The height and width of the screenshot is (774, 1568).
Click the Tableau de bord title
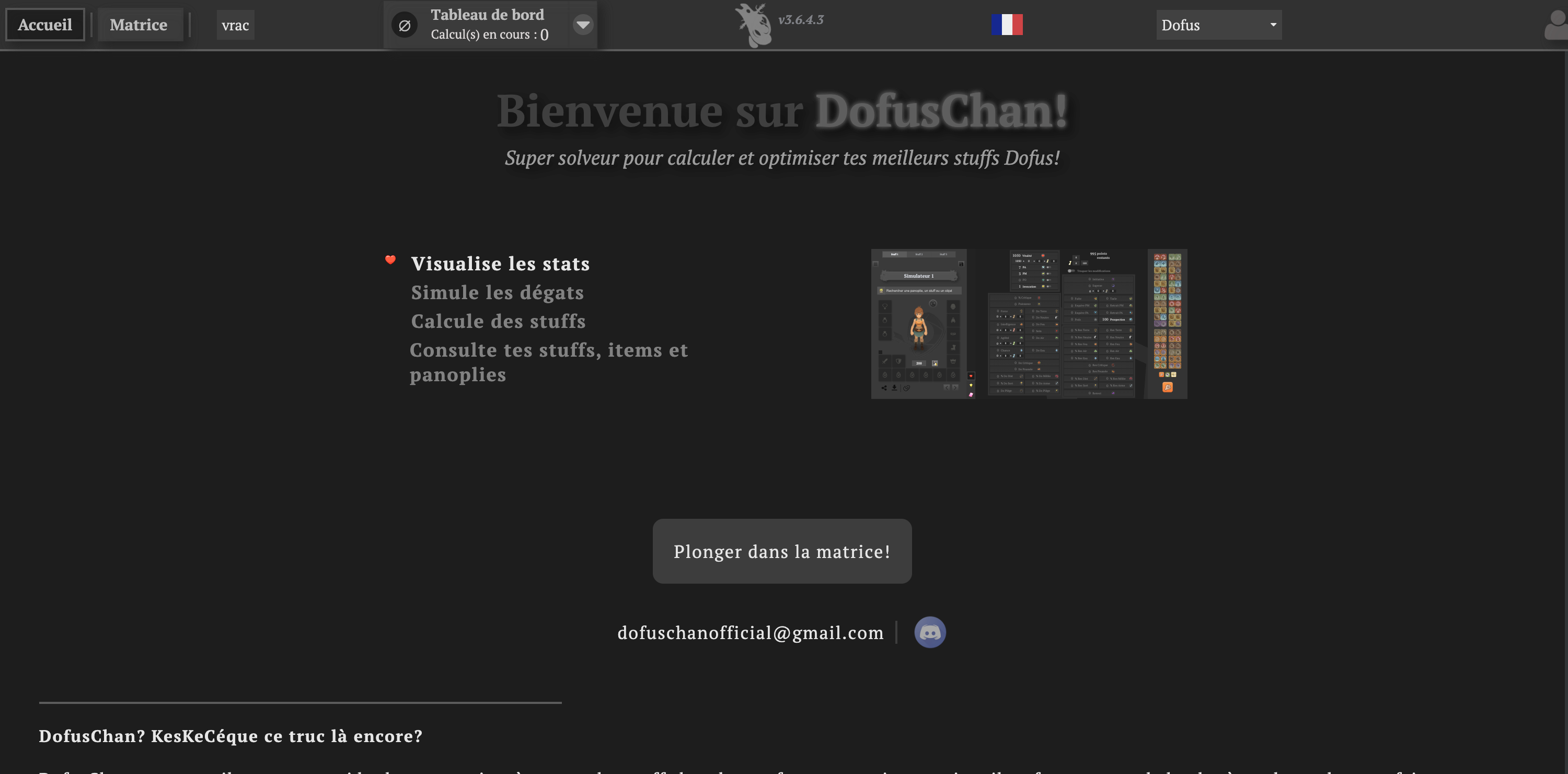click(x=488, y=15)
